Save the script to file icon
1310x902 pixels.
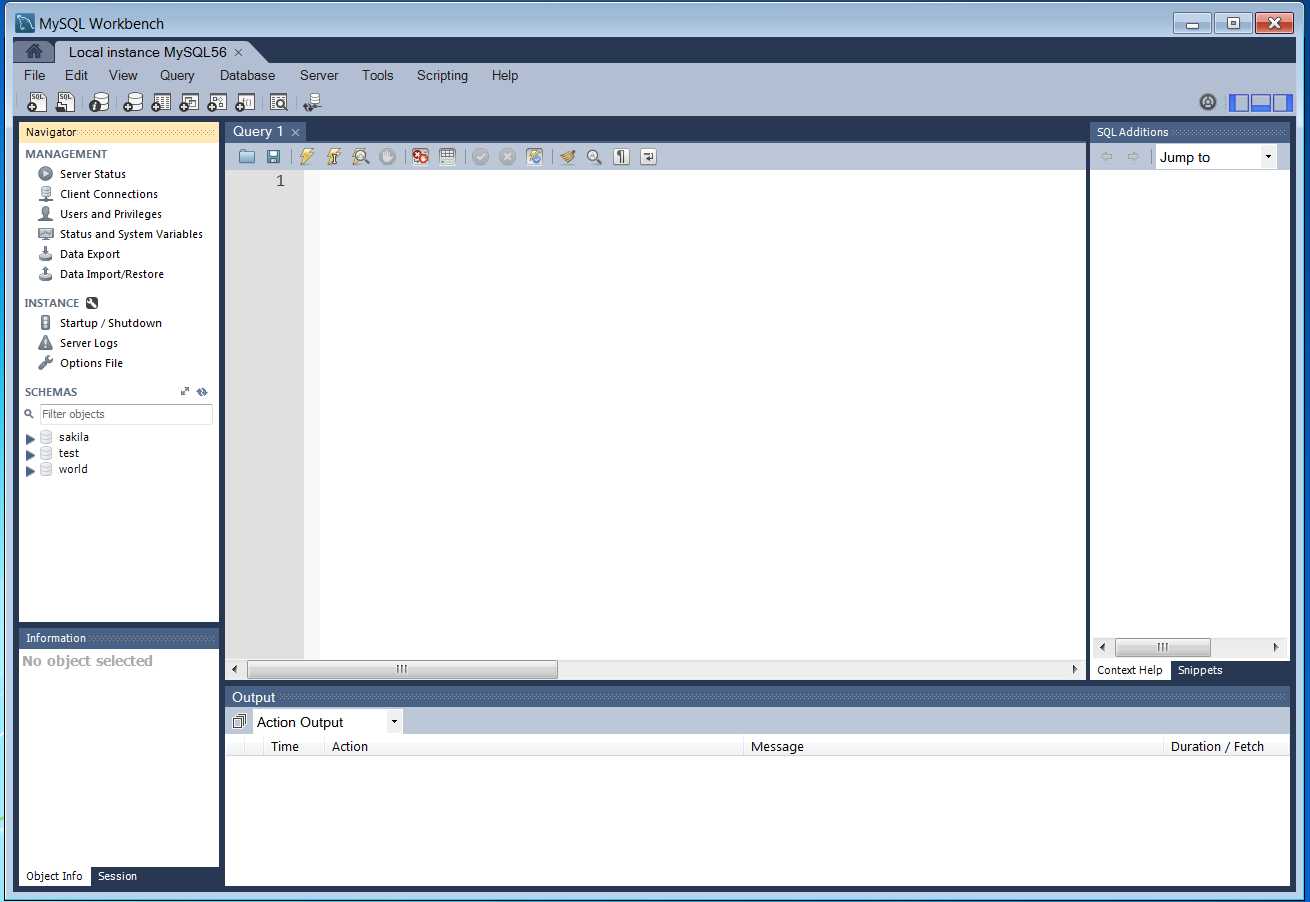[273, 157]
